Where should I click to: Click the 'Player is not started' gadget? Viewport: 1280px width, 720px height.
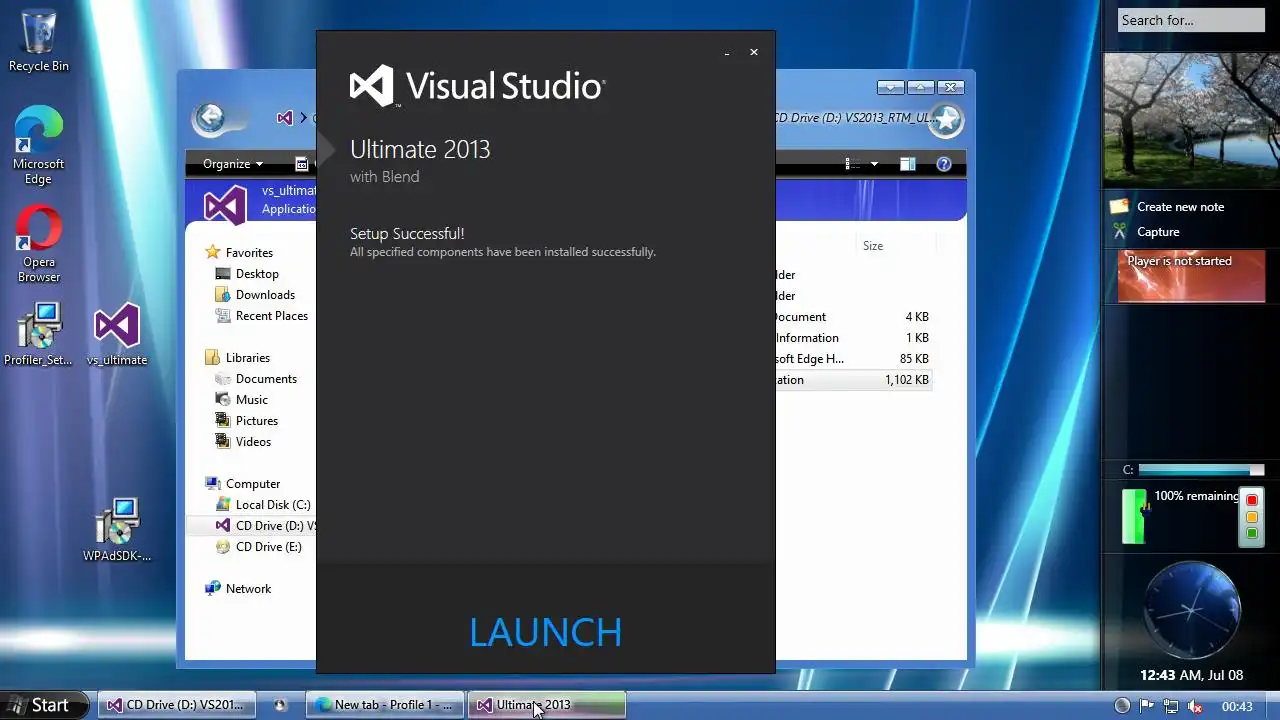click(1191, 276)
